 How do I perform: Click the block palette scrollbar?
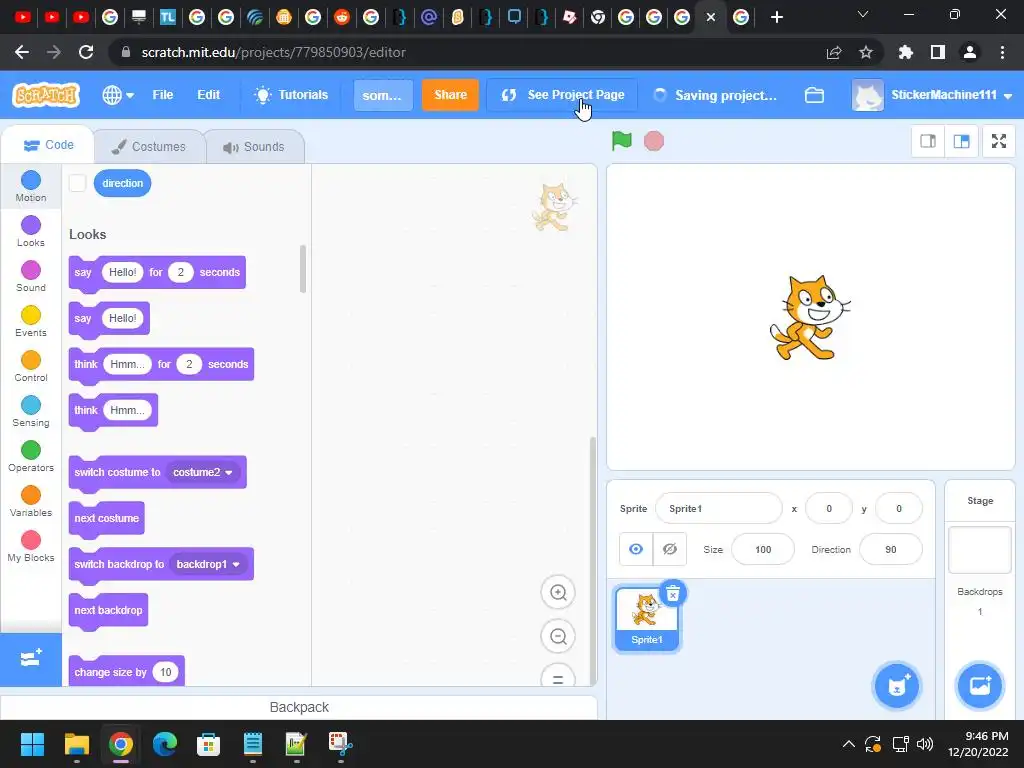pos(302,269)
